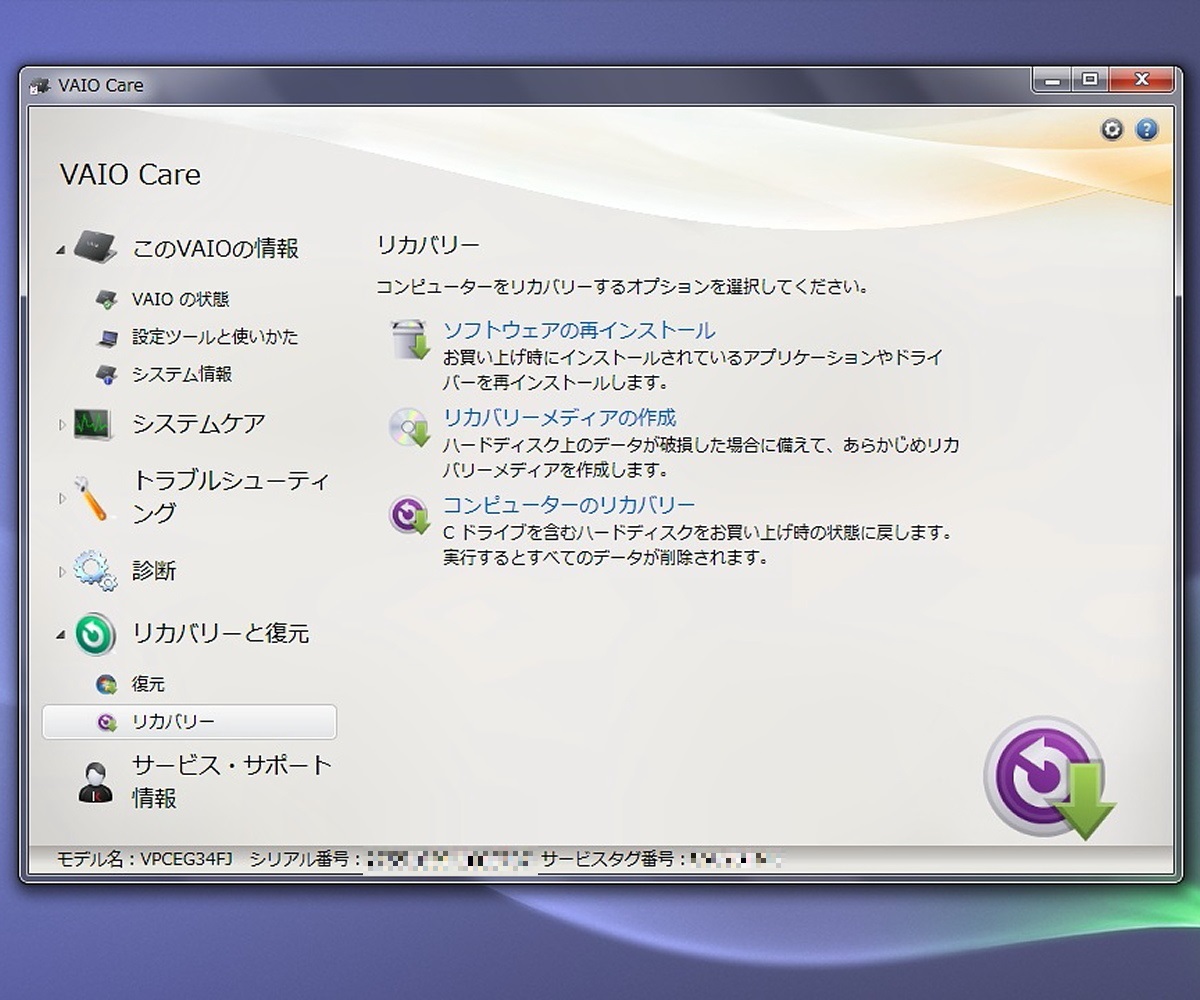Expand the トラブルシューティング section
Image resolution: width=1200 pixels, height=1000 pixels.
pos(61,497)
